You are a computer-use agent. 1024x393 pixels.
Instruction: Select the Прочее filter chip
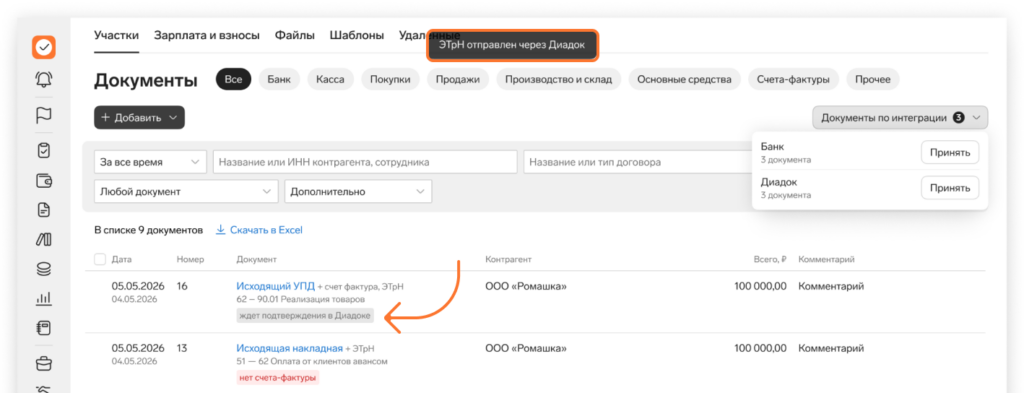coord(873,80)
